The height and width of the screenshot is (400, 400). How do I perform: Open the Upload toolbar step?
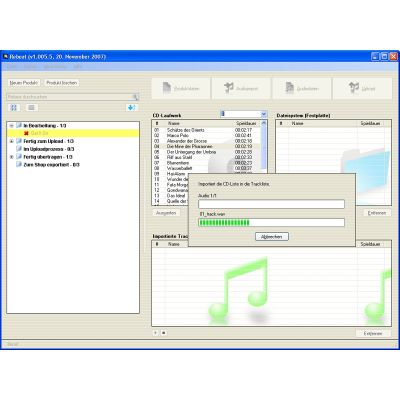click(362, 88)
